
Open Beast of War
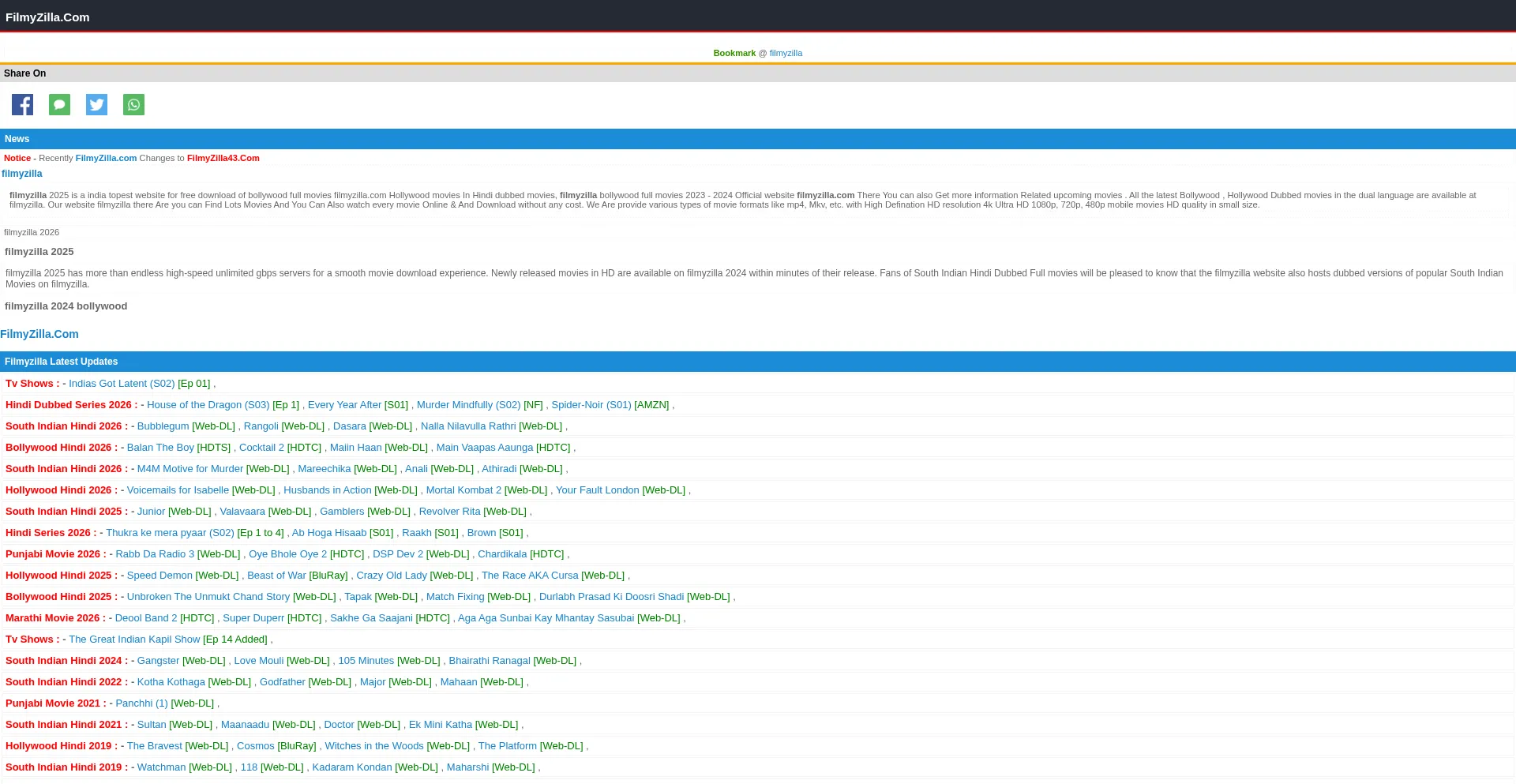276,576
